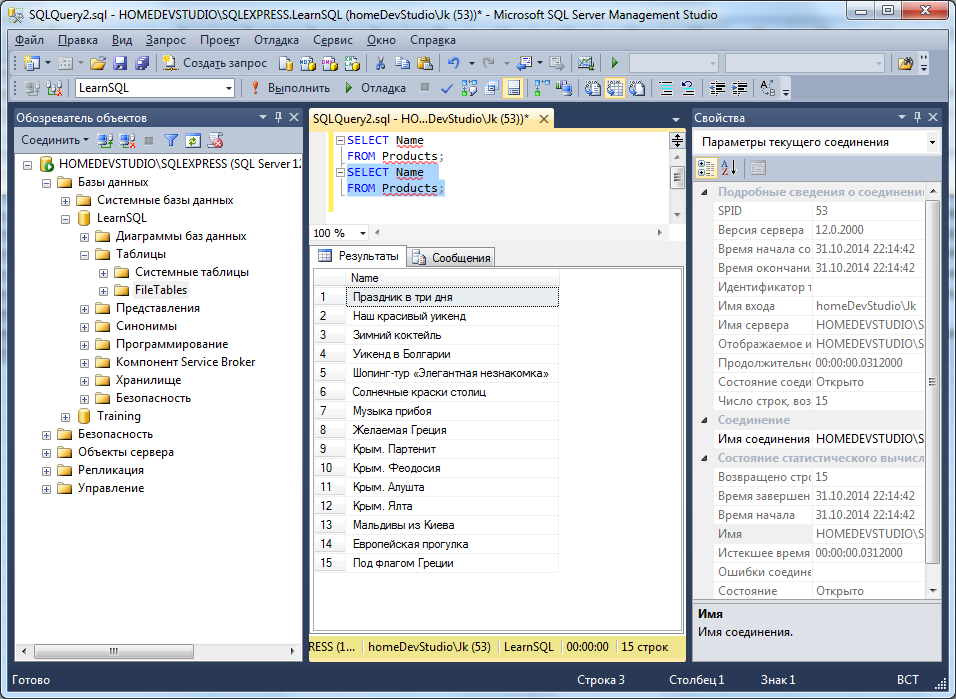
Task: Click the split editor handle above the scrollbar
Action: click(677, 141)
